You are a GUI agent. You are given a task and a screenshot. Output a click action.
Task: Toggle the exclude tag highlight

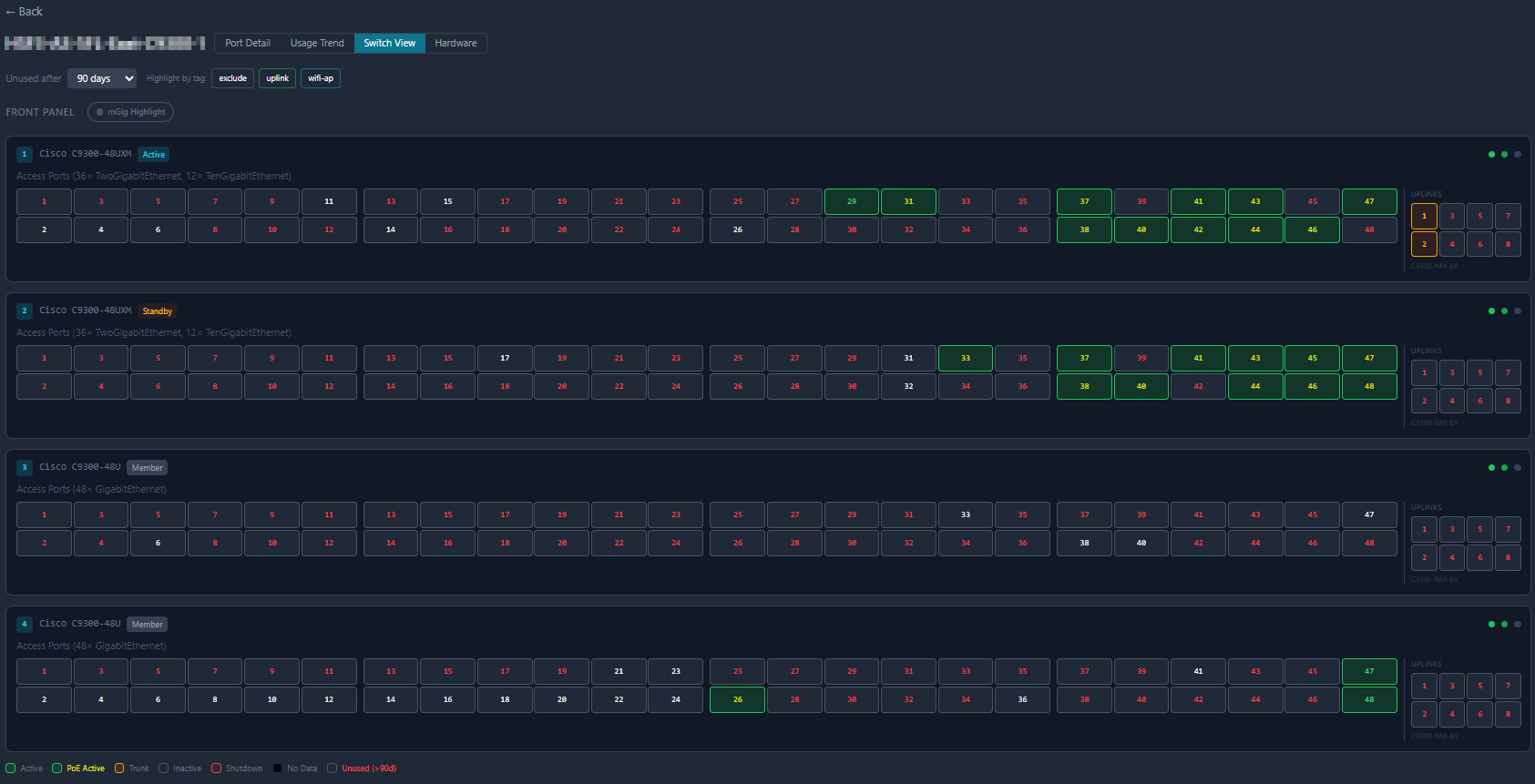pyautogui.click(x=233, y=78)
